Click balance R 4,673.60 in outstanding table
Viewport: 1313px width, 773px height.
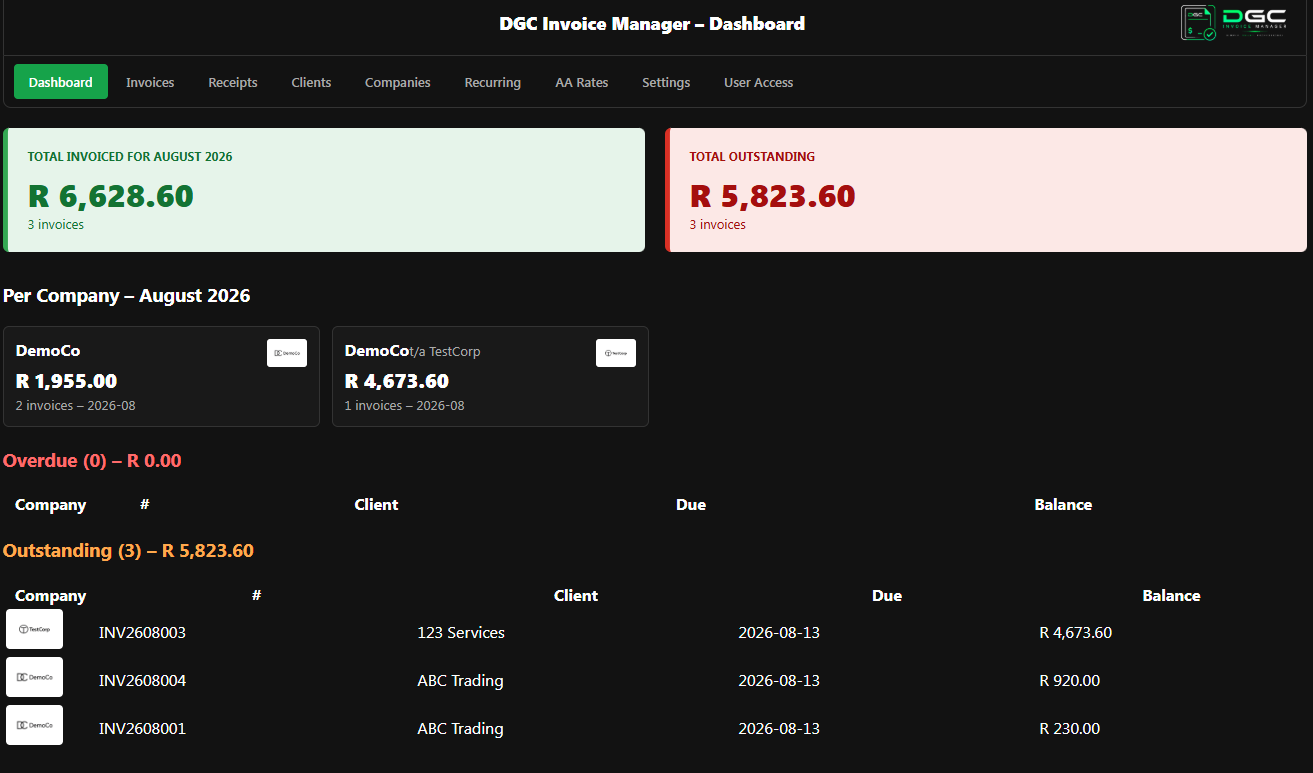[1076, 632]
